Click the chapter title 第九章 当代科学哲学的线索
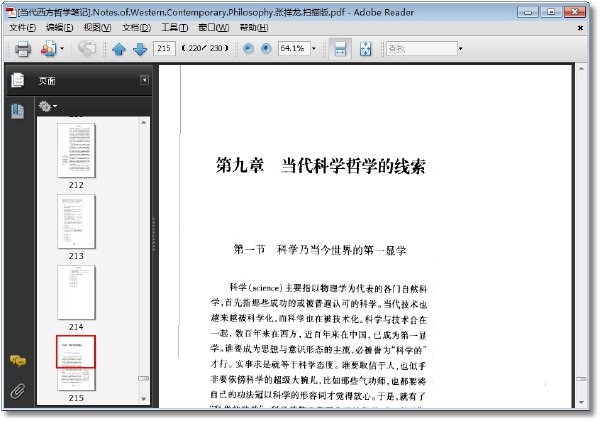 pyautogui.click(x=321, y=166)
